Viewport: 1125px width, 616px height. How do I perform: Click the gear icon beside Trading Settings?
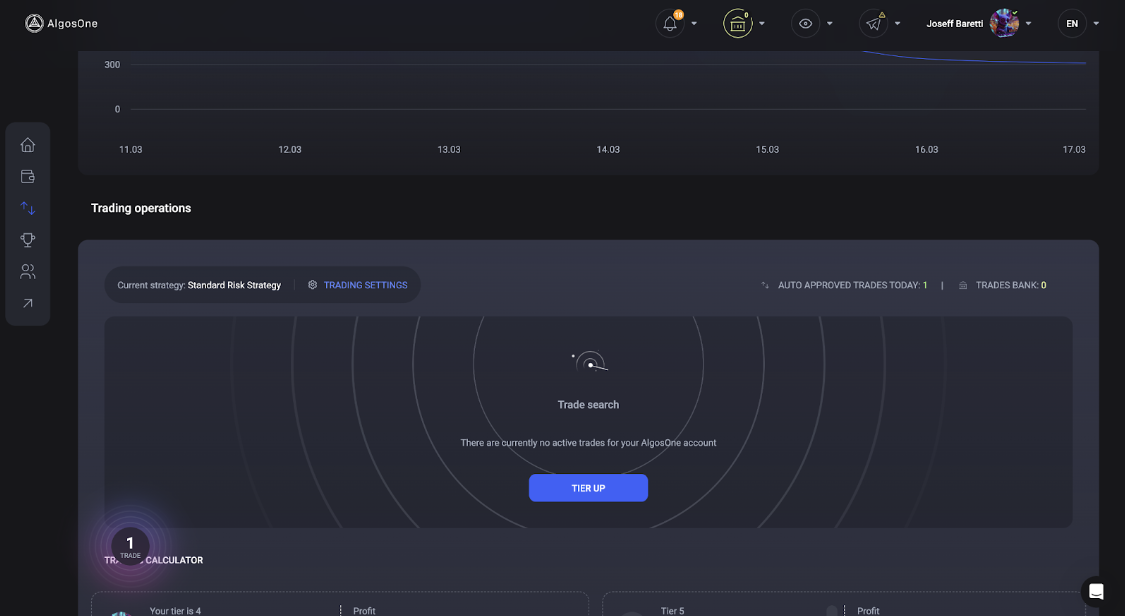(x=312, y=285)
